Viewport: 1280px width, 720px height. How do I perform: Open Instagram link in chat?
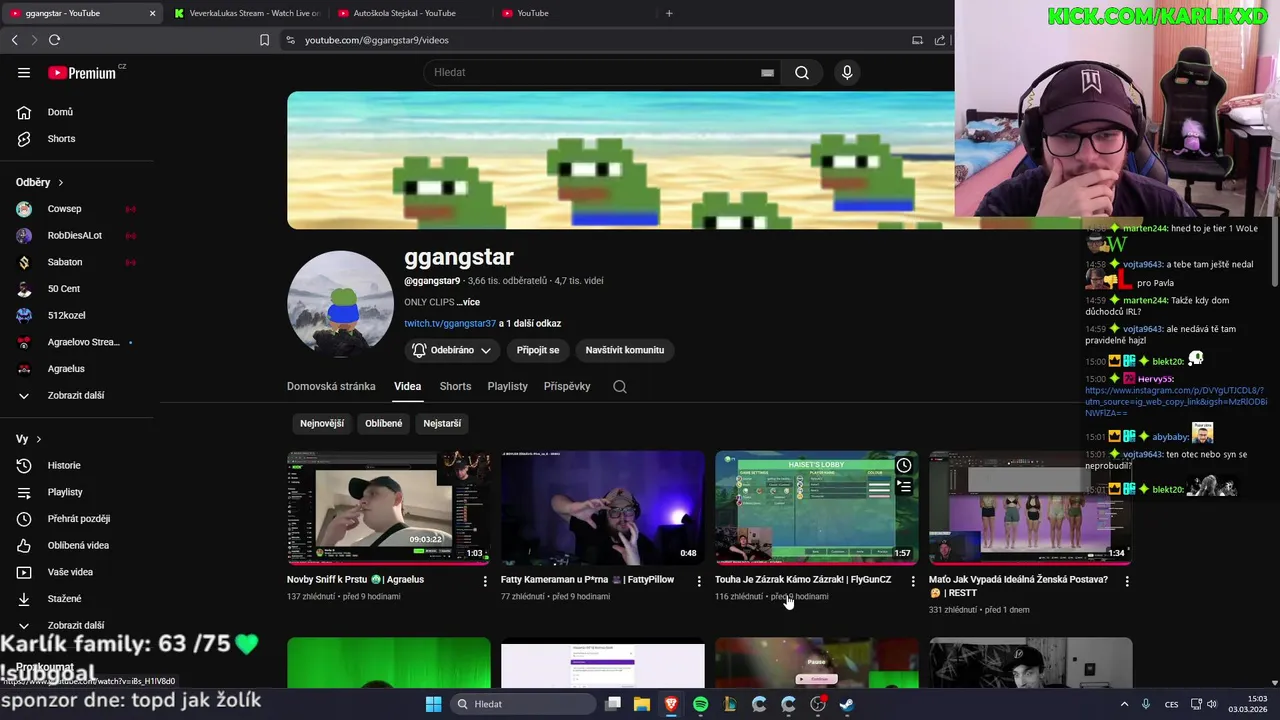coord(1175,402)
